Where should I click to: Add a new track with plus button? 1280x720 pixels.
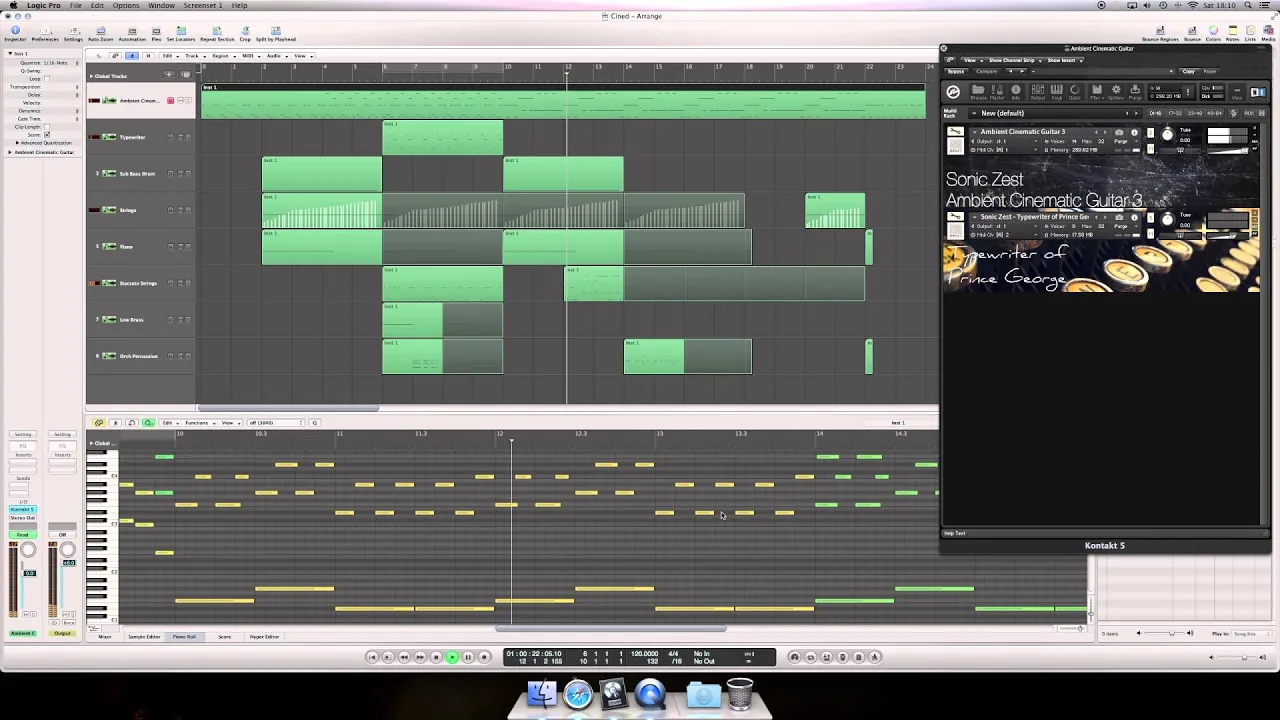(169, 75)
